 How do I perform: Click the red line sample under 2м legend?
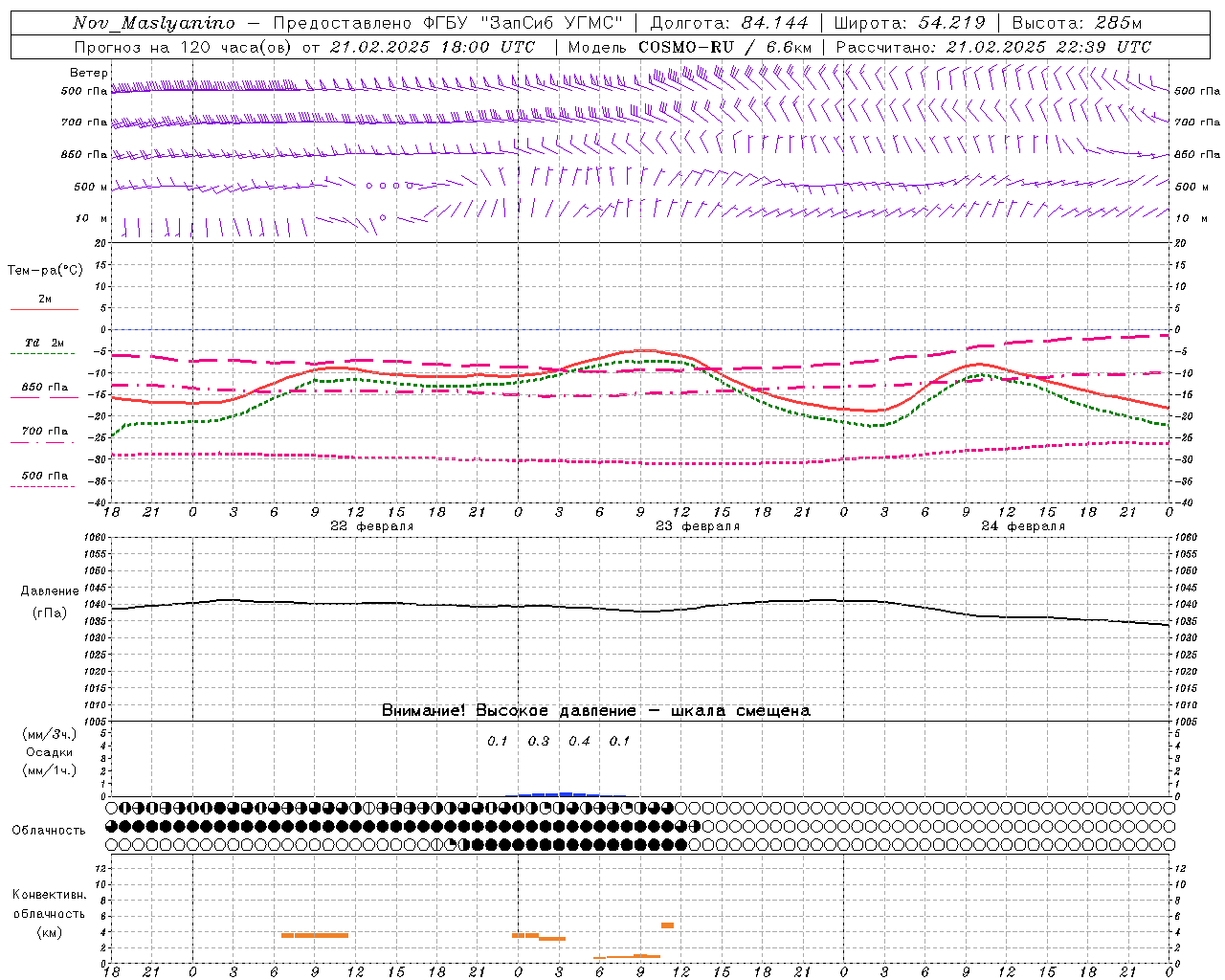tap(45, 309)
